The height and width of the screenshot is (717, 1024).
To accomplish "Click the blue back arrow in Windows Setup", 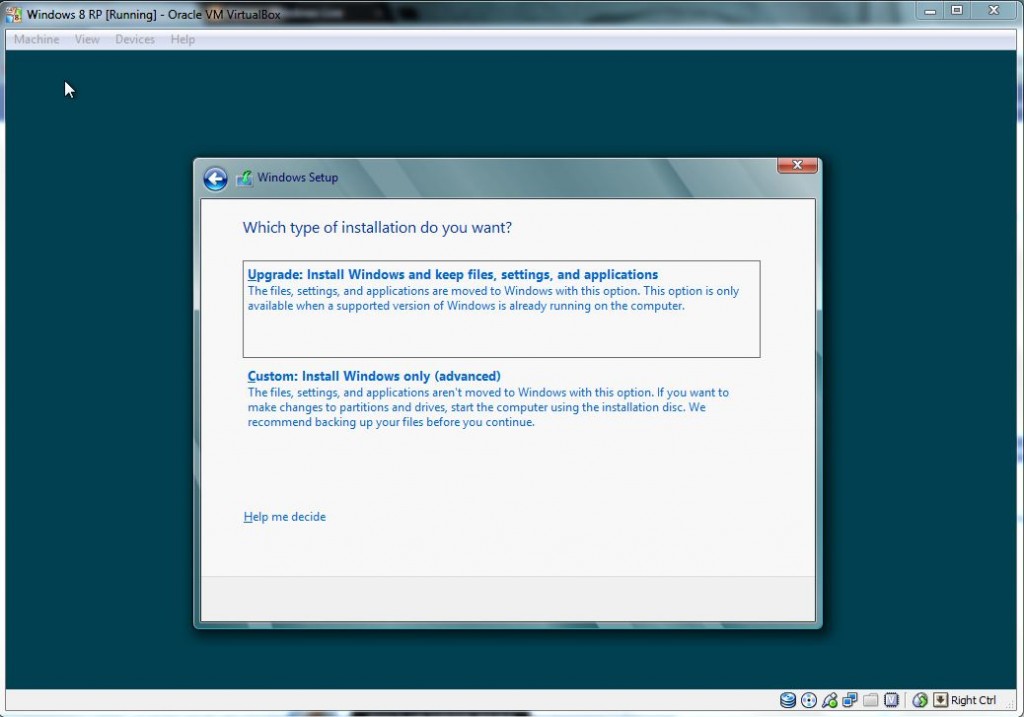I will 215,178.
